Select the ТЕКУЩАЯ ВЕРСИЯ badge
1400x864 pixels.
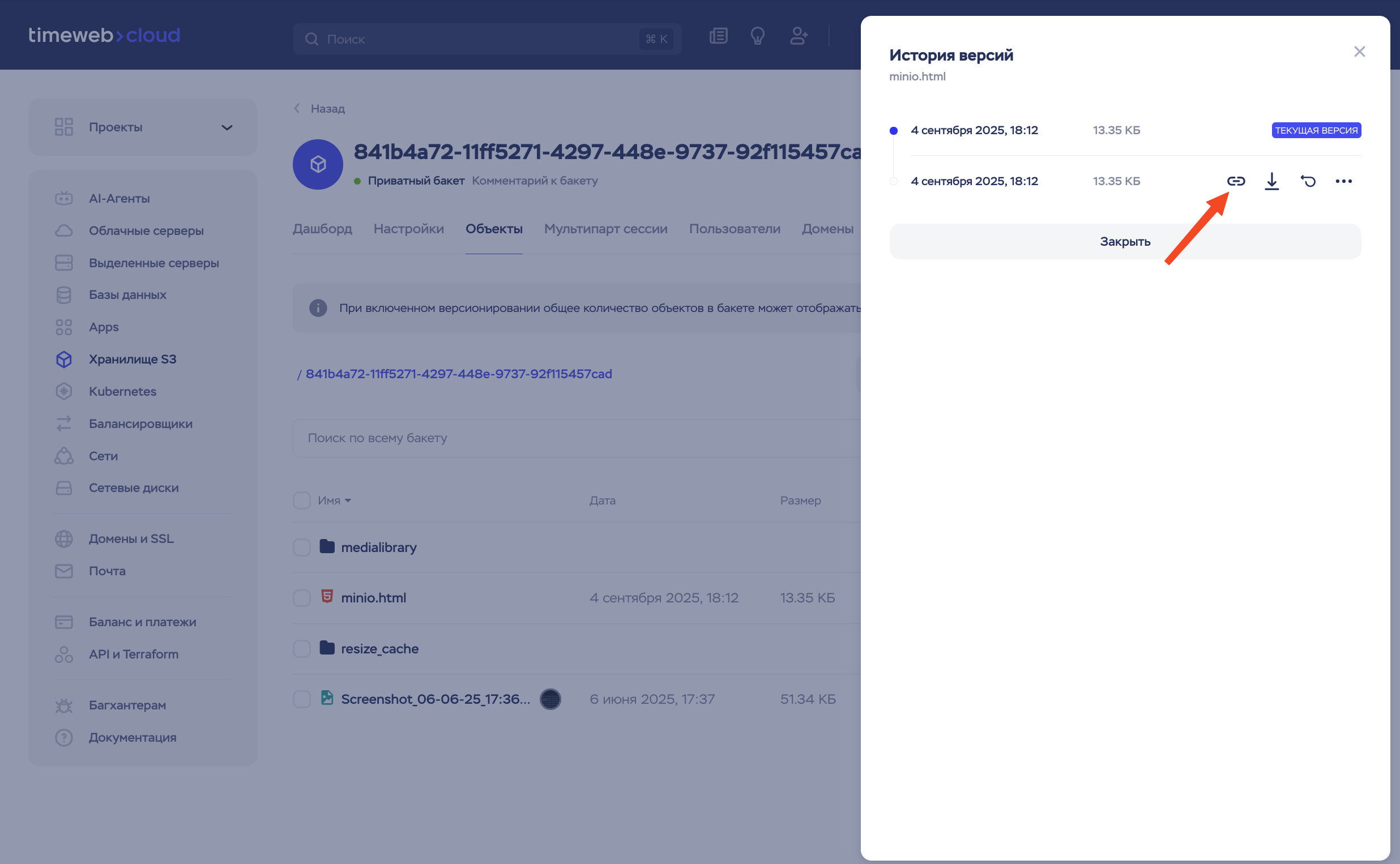1316,130
